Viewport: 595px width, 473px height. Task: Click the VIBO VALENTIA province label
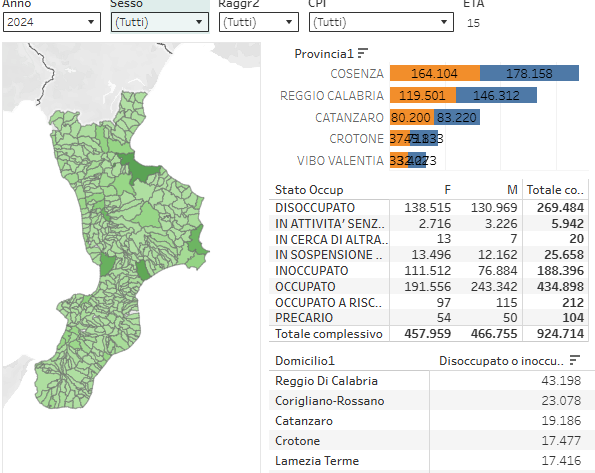[x=340, y=161]
